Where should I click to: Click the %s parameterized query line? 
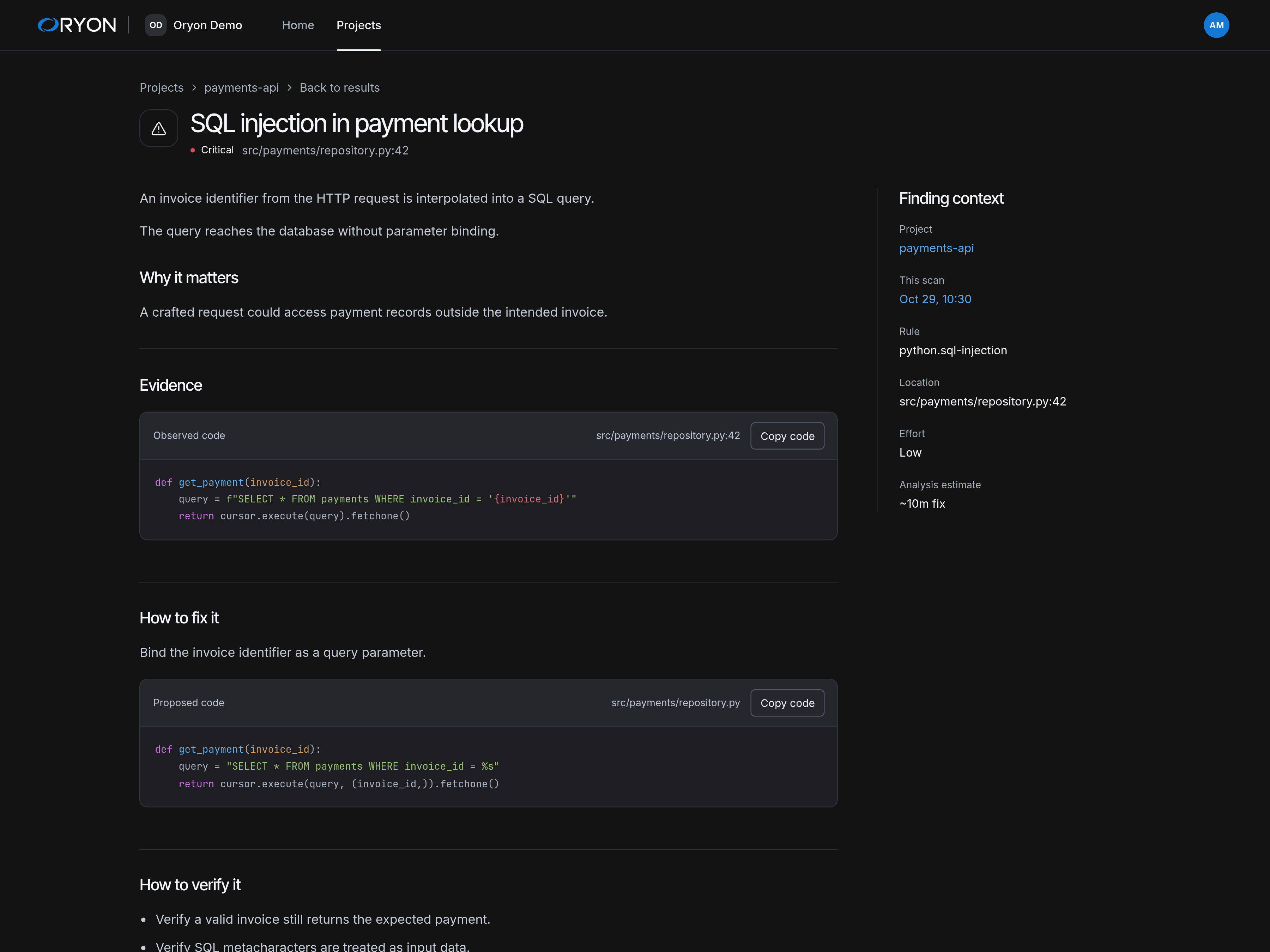[x=339, y=767]
